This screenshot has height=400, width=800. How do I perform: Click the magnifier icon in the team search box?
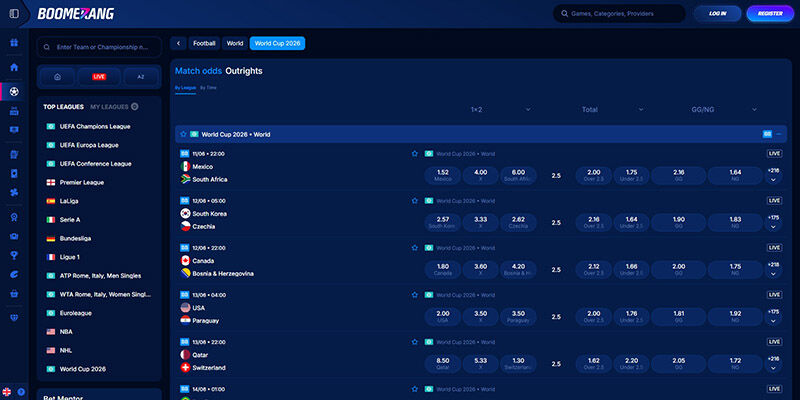(x=47, y=47)
